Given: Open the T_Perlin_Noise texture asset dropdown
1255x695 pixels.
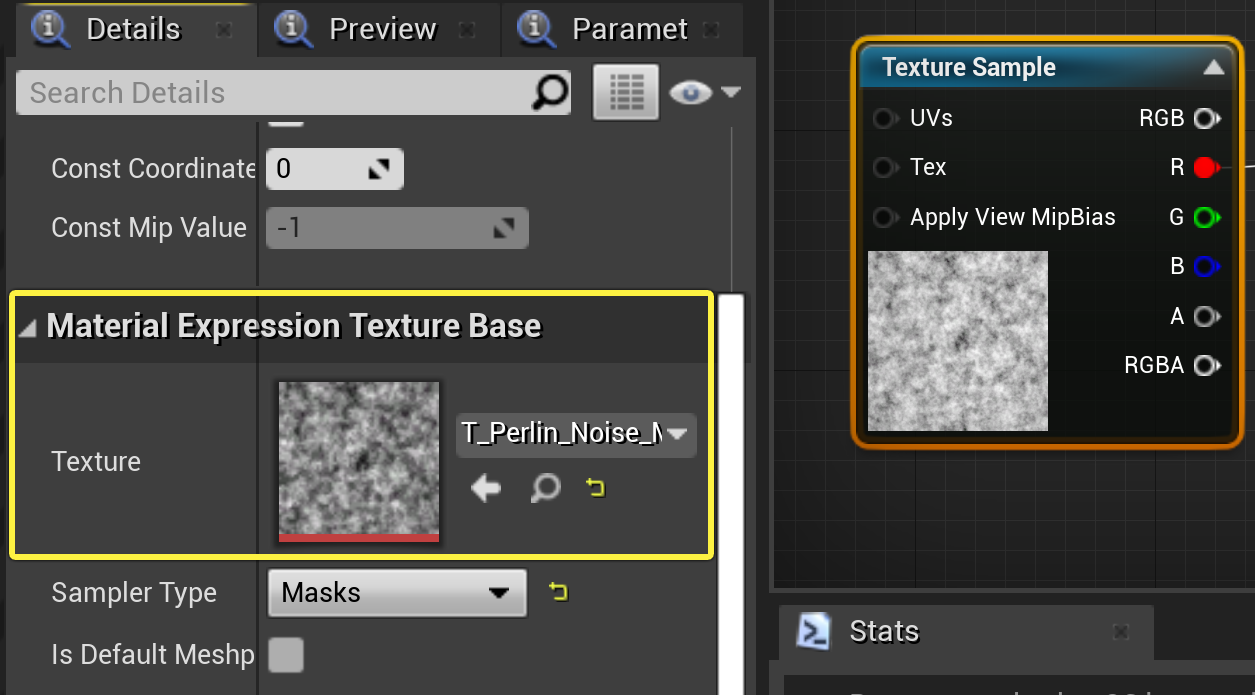Looking at the screenshot, I should tap(576, 434).
